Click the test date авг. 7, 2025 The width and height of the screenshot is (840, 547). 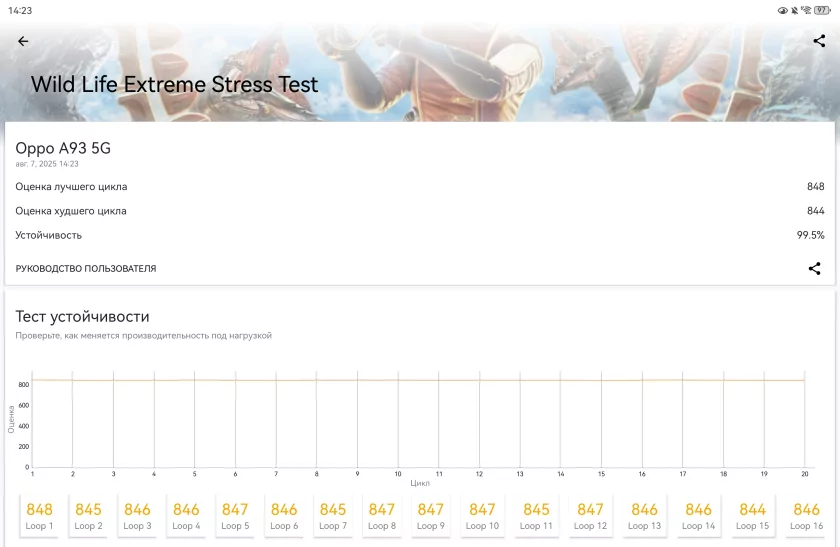point(47,164)
